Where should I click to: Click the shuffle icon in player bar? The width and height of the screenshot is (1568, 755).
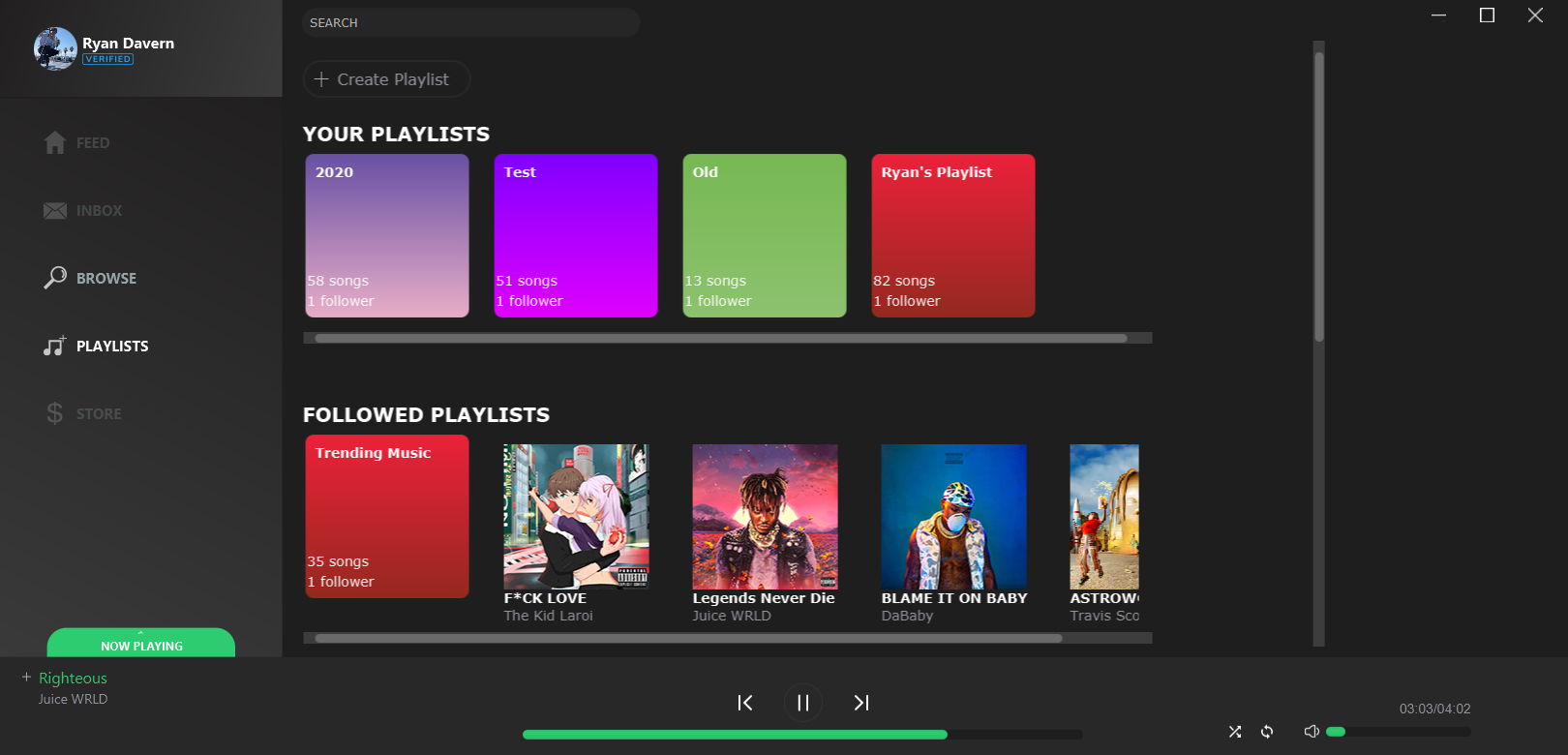tap(1234, 732)
